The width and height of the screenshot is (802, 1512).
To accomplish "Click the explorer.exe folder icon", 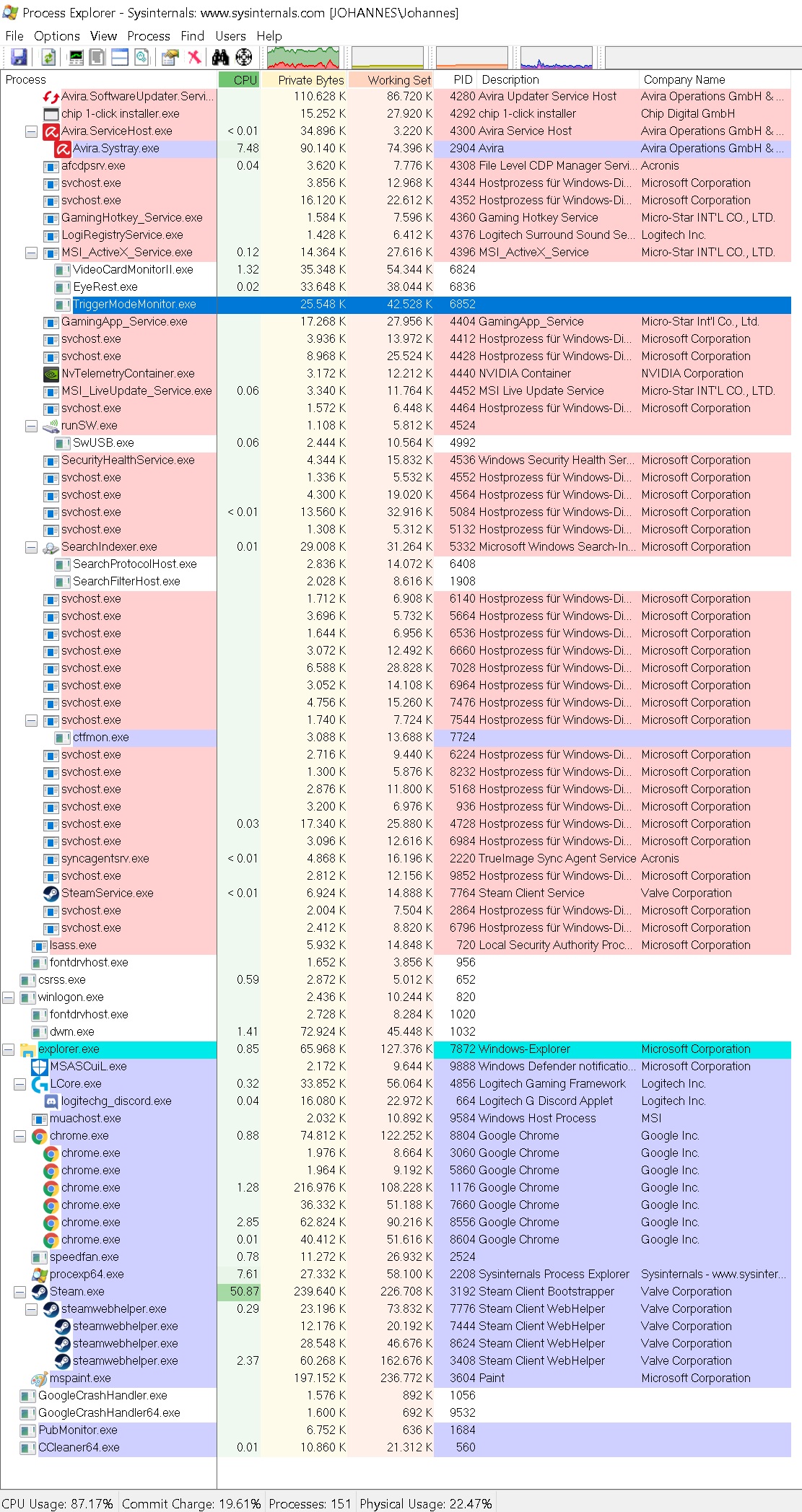I will click(28, 1049).
